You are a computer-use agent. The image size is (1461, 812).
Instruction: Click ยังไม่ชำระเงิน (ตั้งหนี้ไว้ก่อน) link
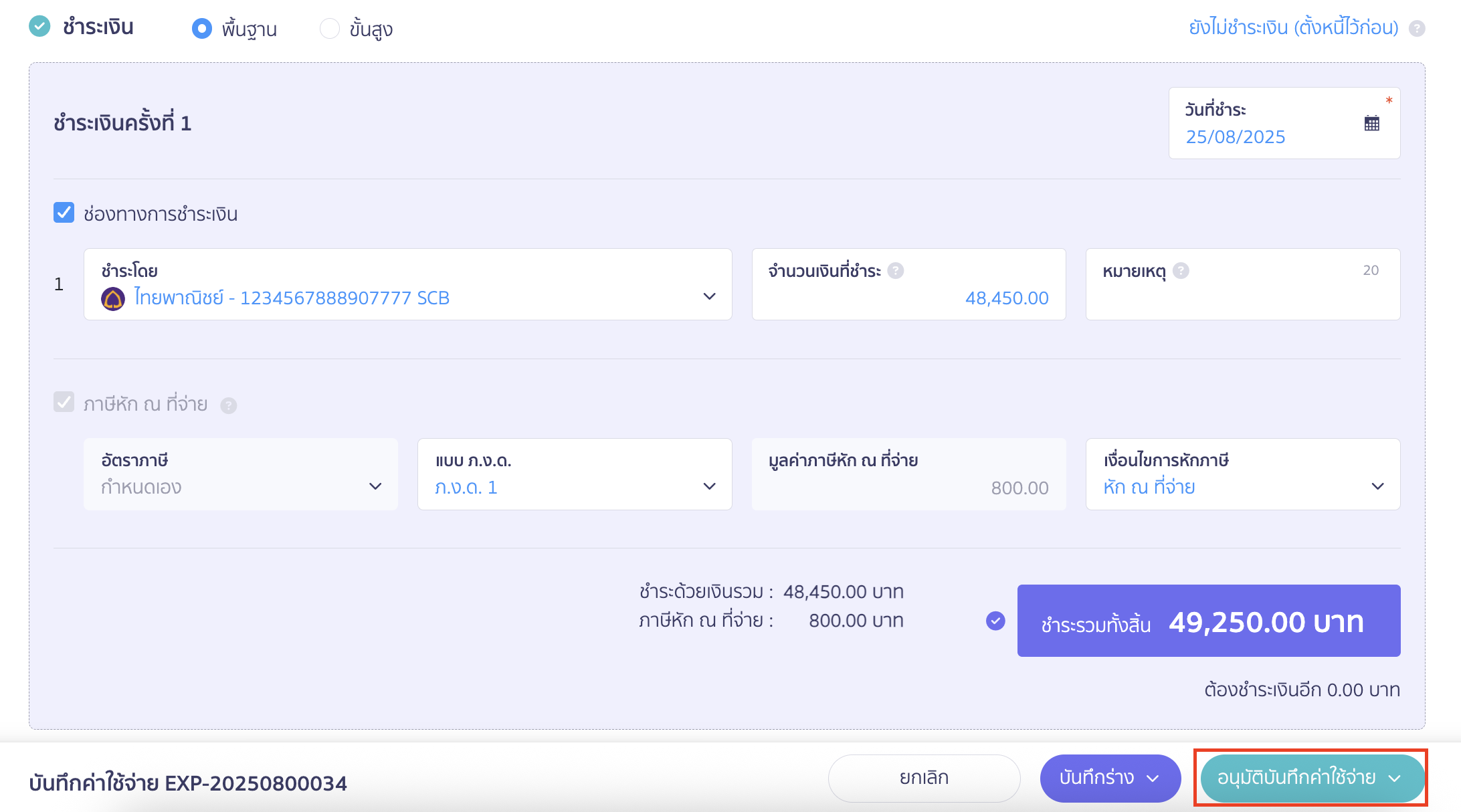(1293, 27)
